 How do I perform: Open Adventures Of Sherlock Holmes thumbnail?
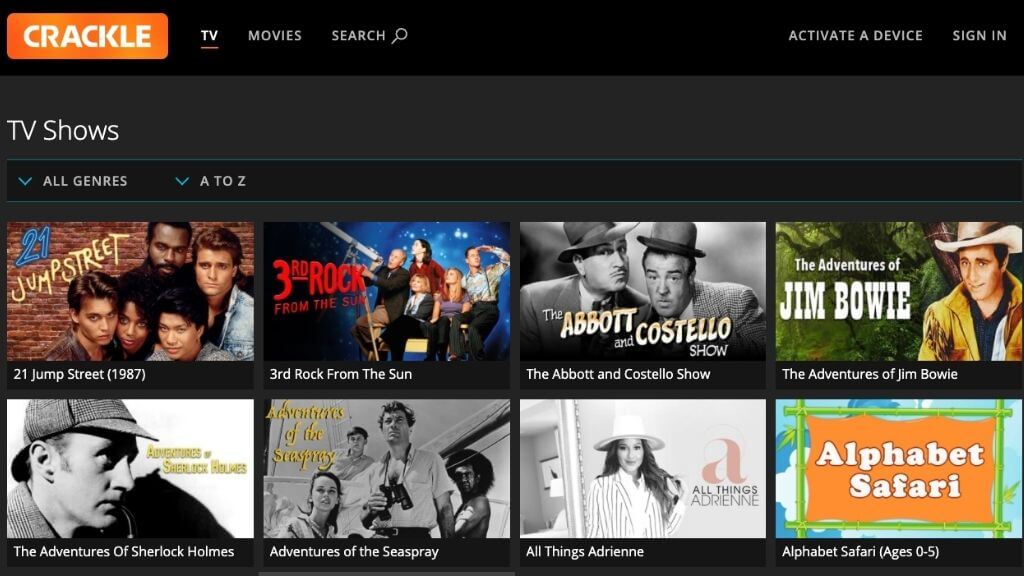pos(131,469)
